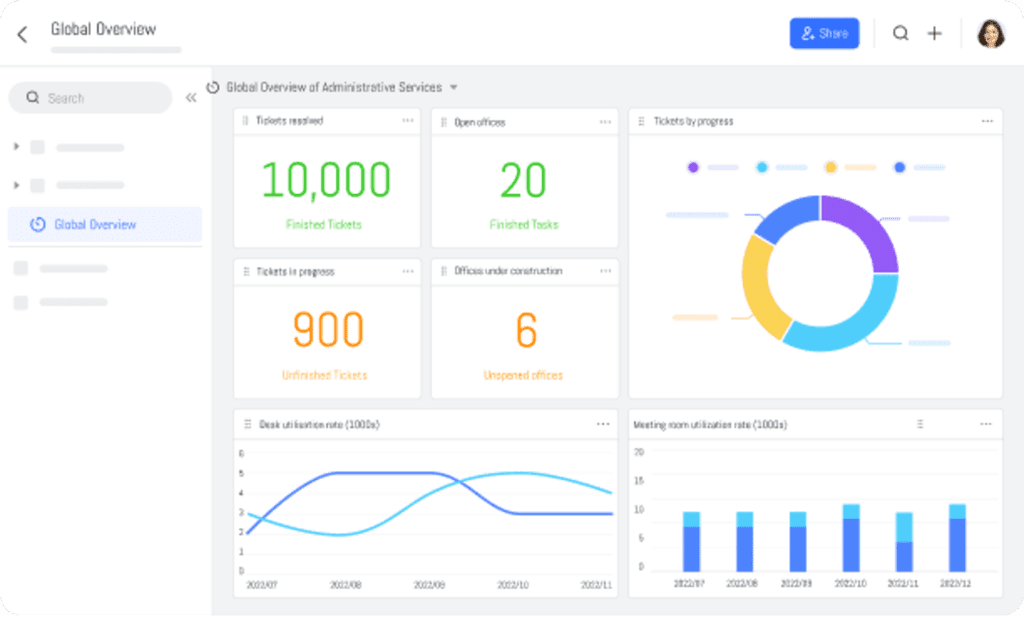The width and height of the screenshot is (1024, 617).
Task: Expand the first tree item in the sidebar
Action: (x=18, y=146)
